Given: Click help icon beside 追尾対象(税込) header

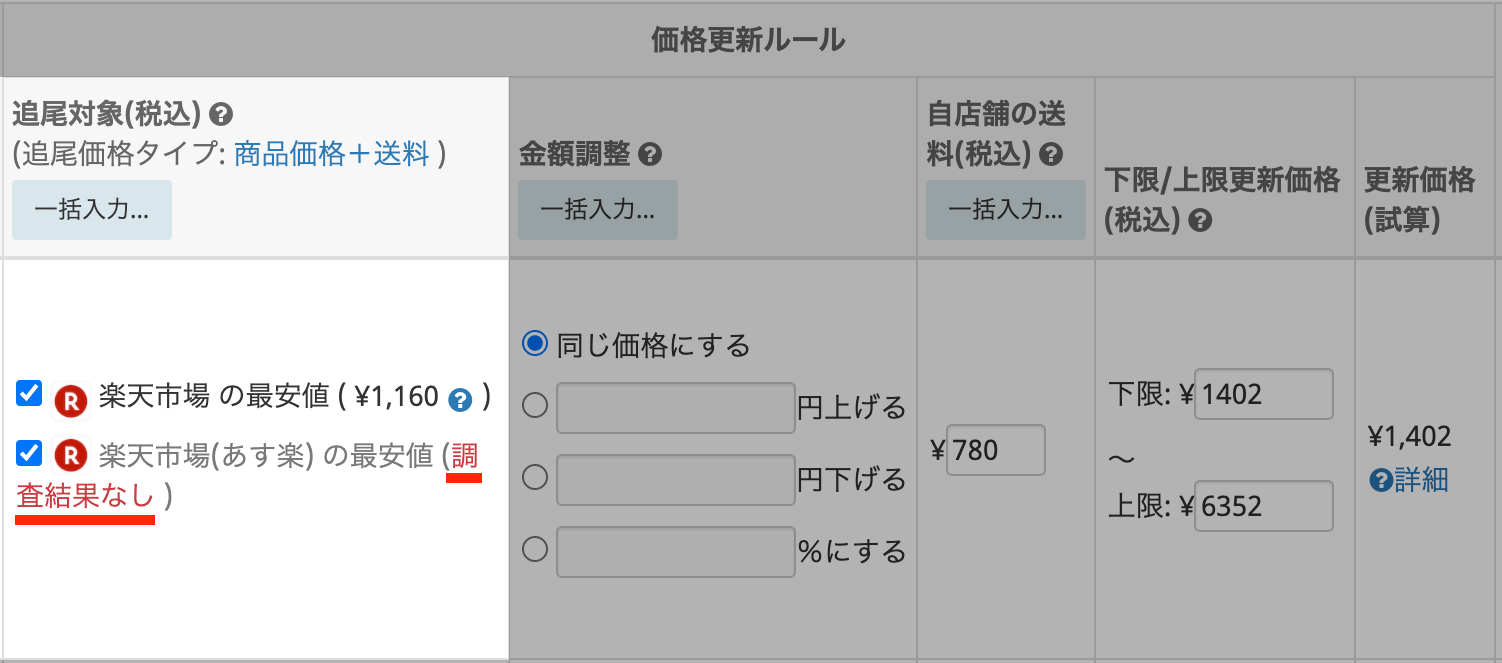Looking at the screenshot, I should pos(222,115).
